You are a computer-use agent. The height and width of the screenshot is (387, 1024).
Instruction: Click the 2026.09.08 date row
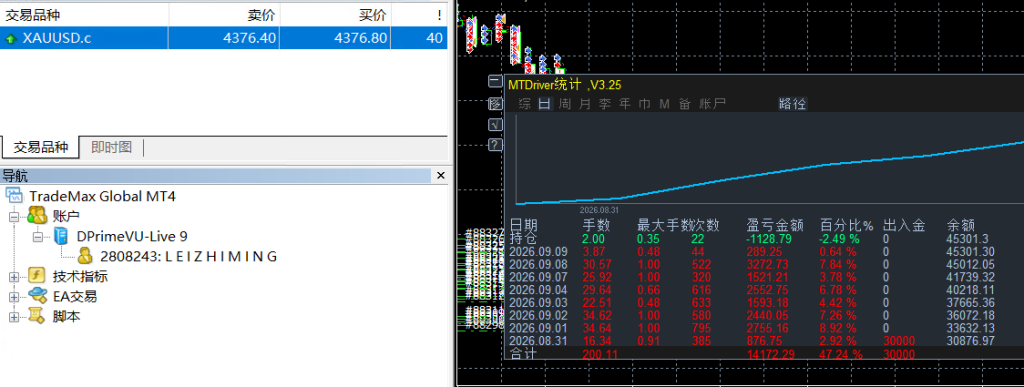539,264
